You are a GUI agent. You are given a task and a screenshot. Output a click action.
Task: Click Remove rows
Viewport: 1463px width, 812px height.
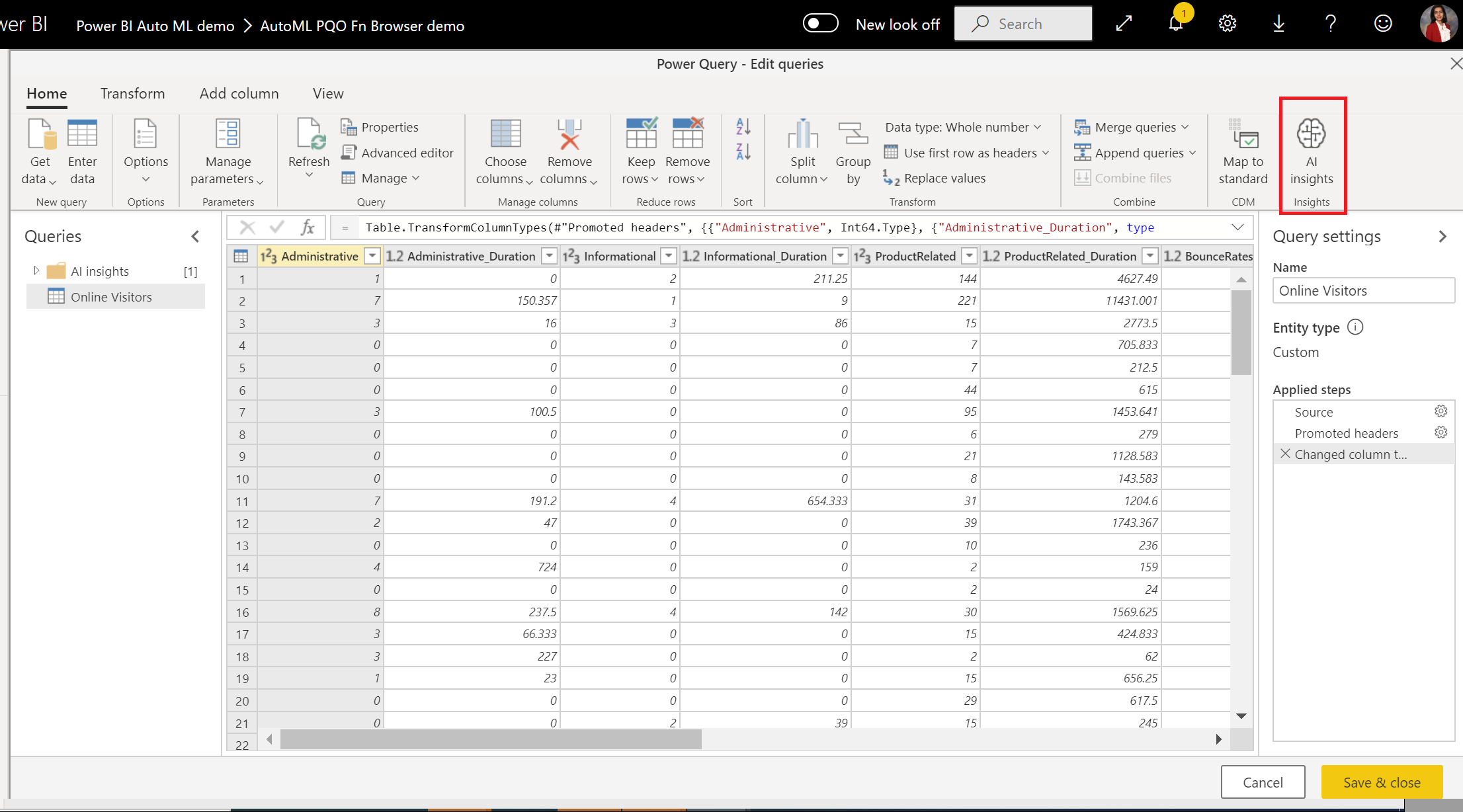point(687,152)
